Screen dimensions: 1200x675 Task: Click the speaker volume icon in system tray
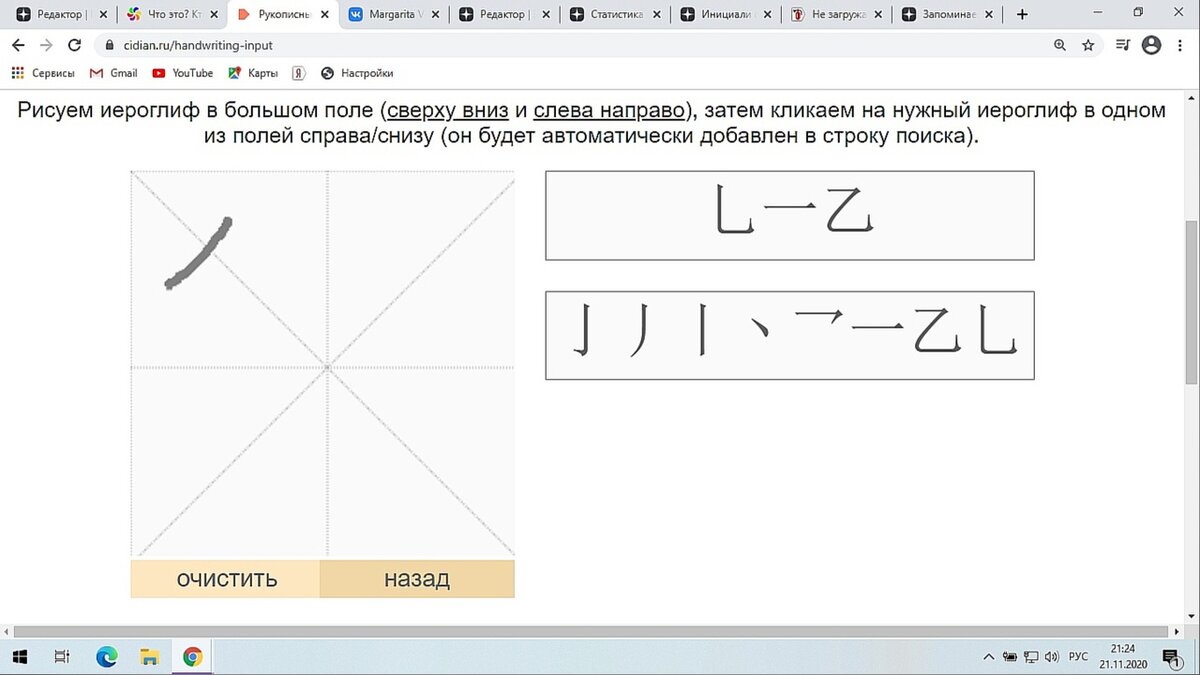point(1051,656)
